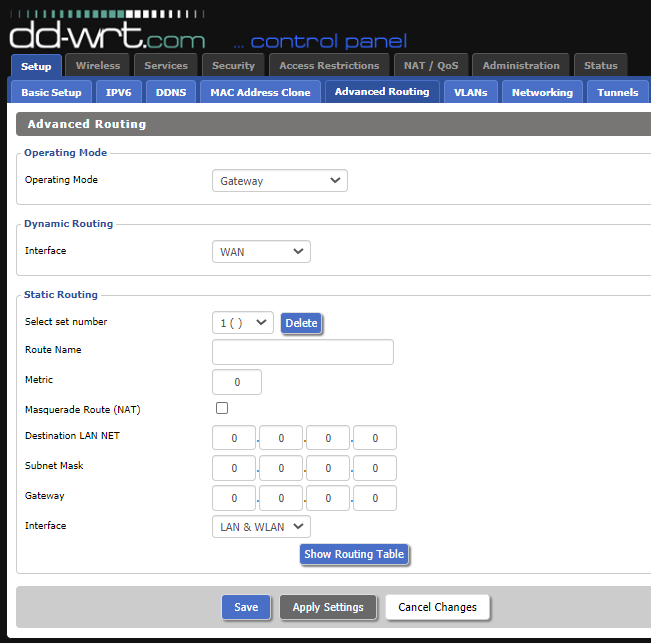The height and width of the screenshot is (643, 651).
Task: Click the "Masquerade Route (NAT)" label
Action: (x=83, y=409)
